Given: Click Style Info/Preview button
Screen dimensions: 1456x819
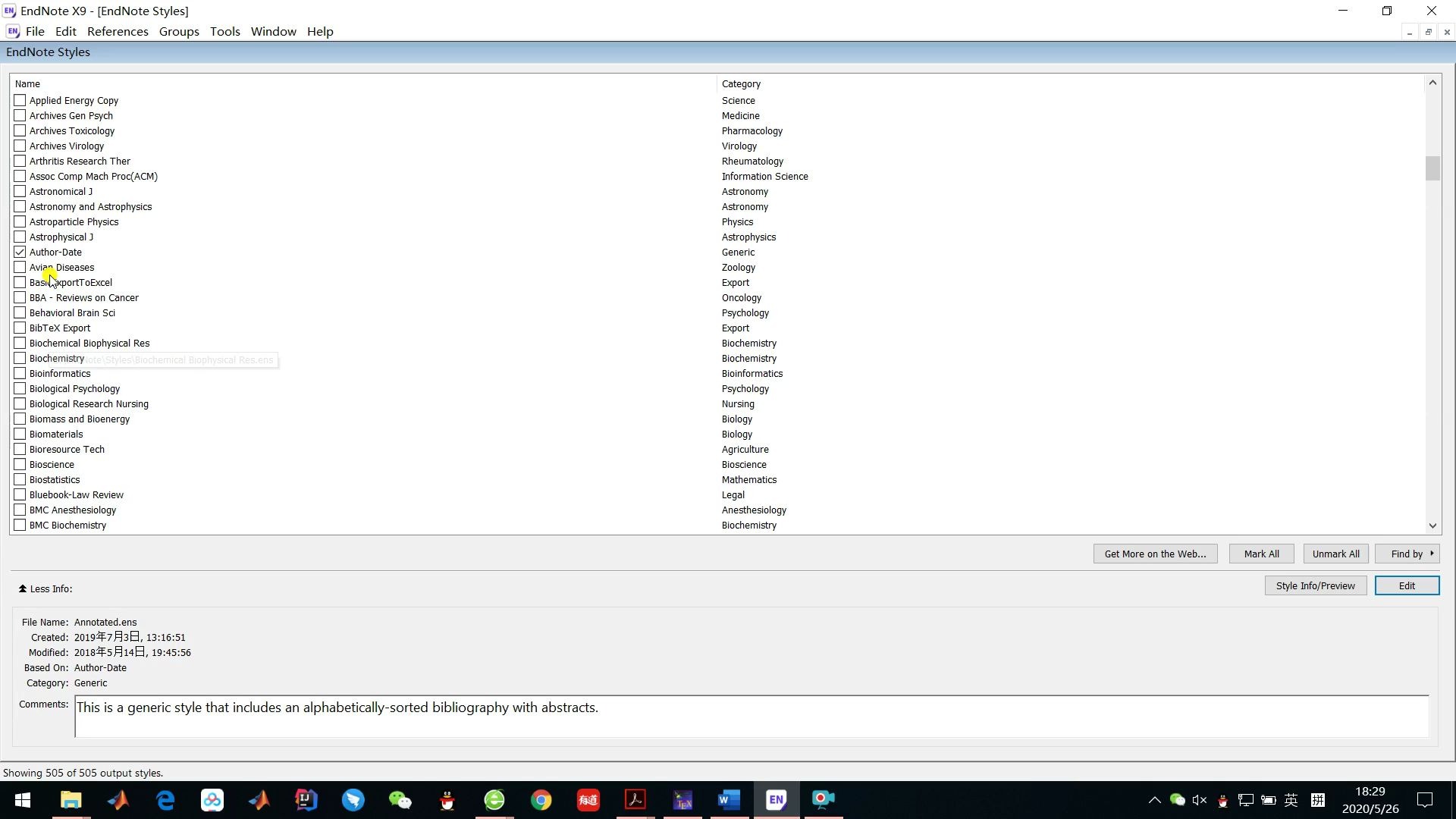Looking at the screenshot, I should pyautogui.click(x=1315, y=585).
